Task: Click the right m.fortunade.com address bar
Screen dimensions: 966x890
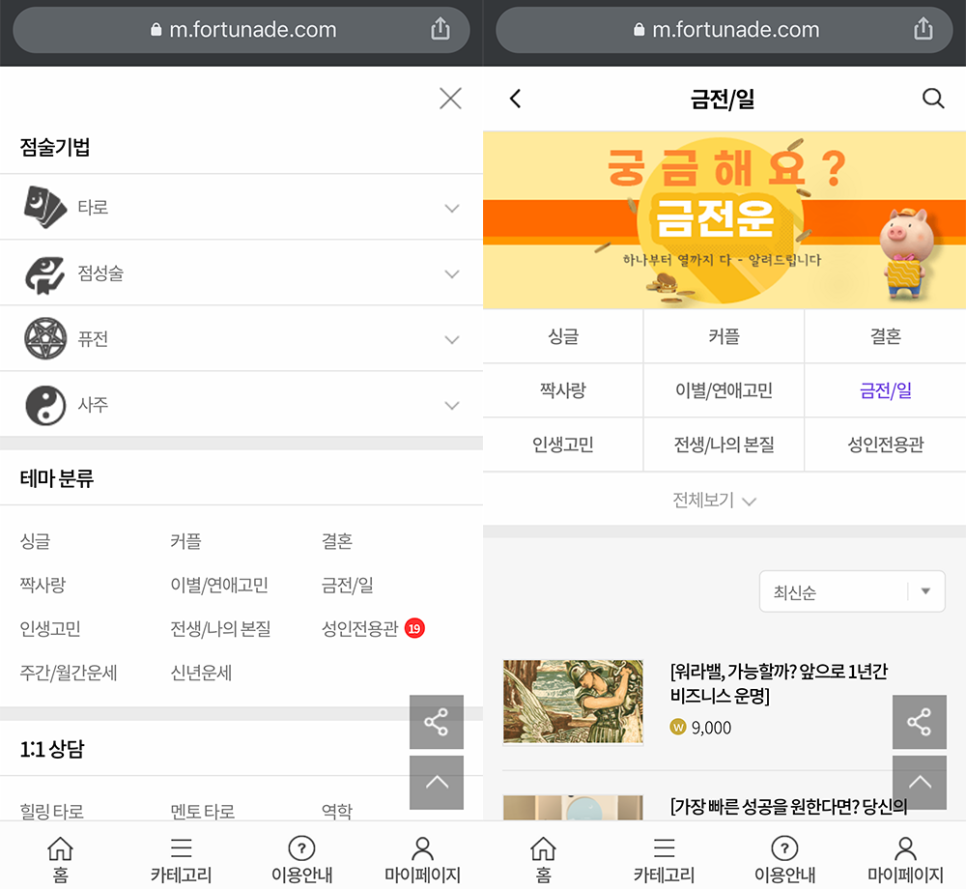Action: pyautogui.click(x=724, y=30)
